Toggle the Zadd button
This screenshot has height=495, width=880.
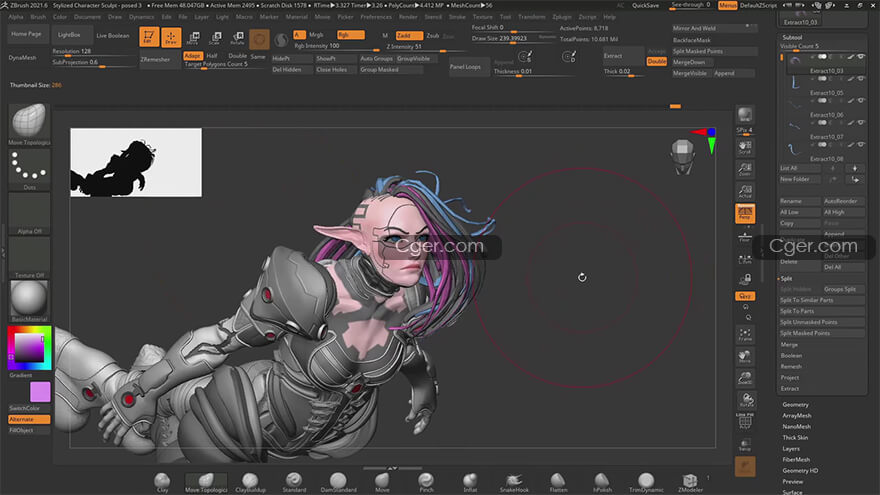click(409, 35)
